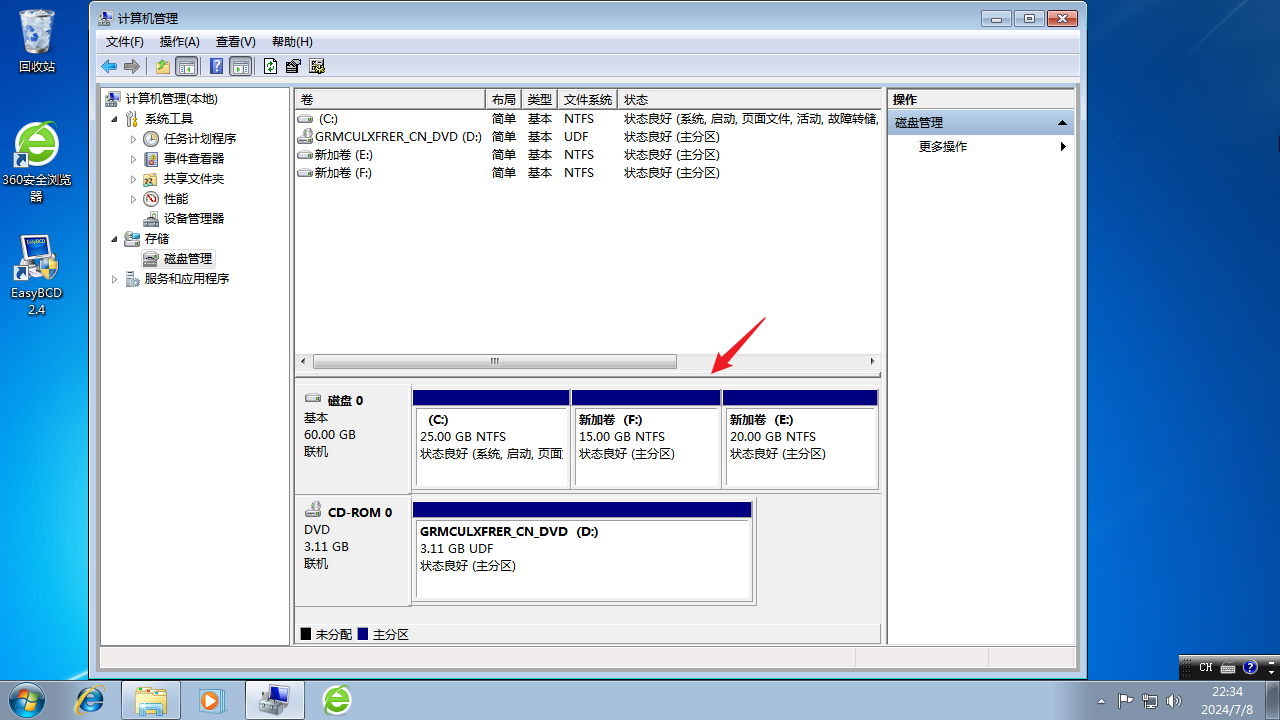
Task: Select the 新加卷 (F:) 15.00 GB partition block
Action: (x=646, y=445)
